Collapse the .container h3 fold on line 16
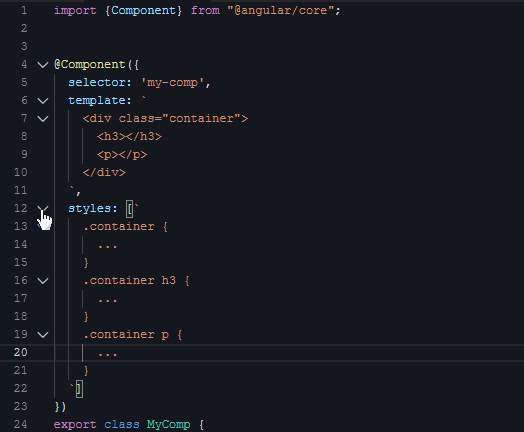 (43, 281)
